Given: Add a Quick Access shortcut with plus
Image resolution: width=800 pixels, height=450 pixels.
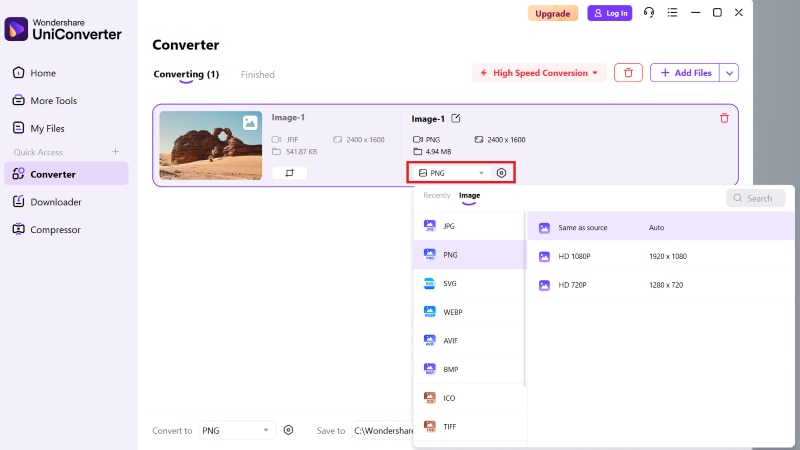Looking at the screenshot, I should (115, 152).
